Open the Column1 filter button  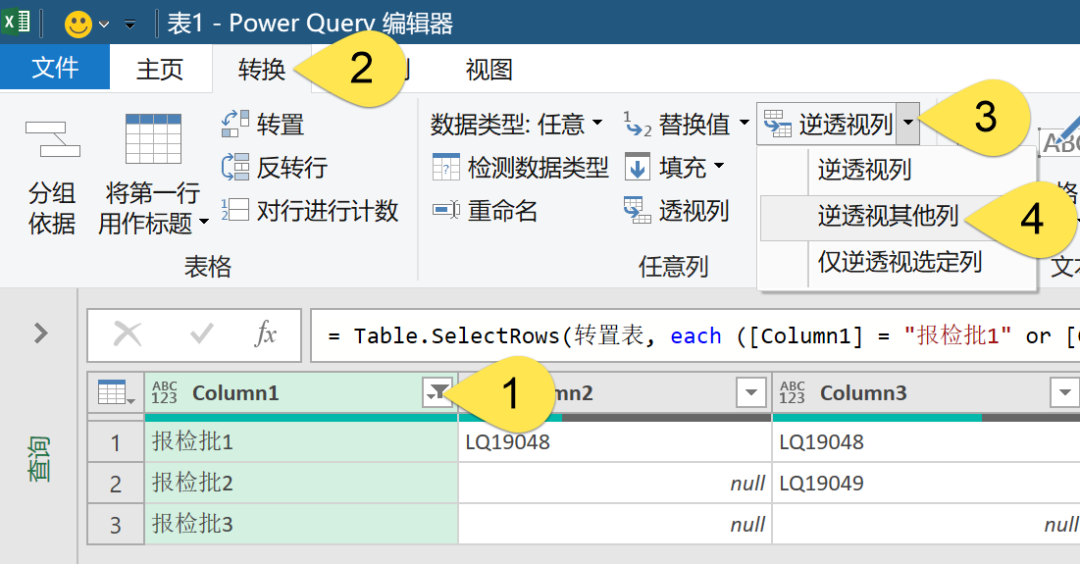tap(437, 393)
